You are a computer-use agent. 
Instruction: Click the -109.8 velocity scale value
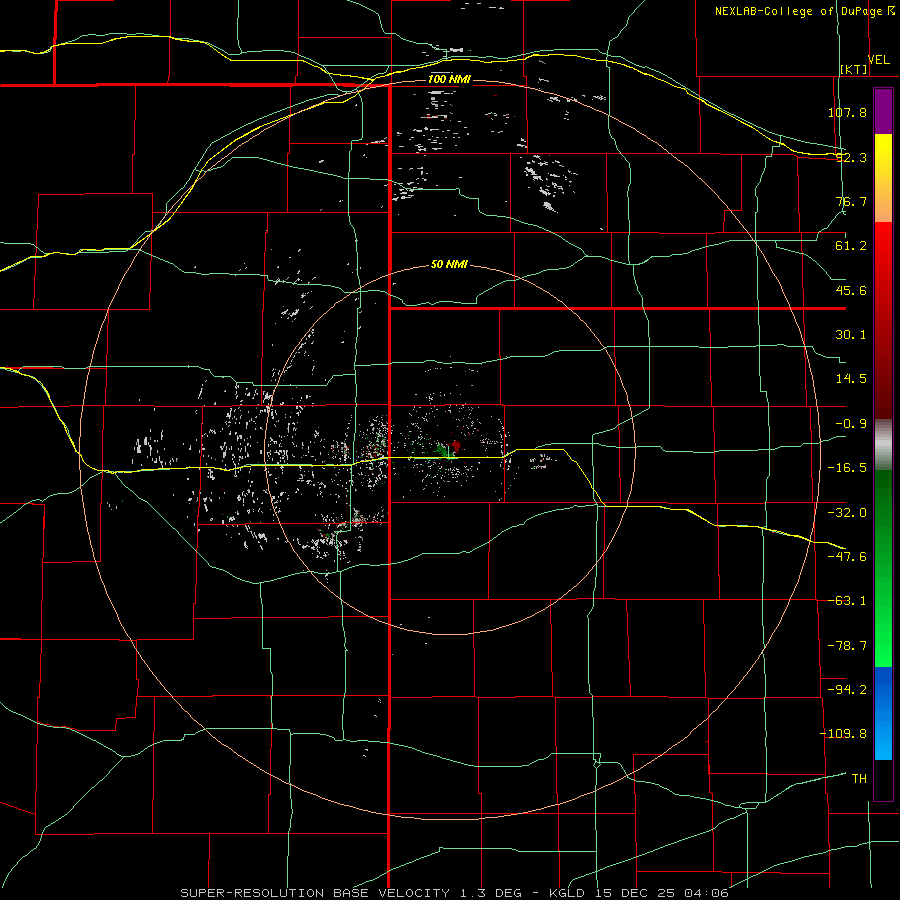[x=843, y=734]
